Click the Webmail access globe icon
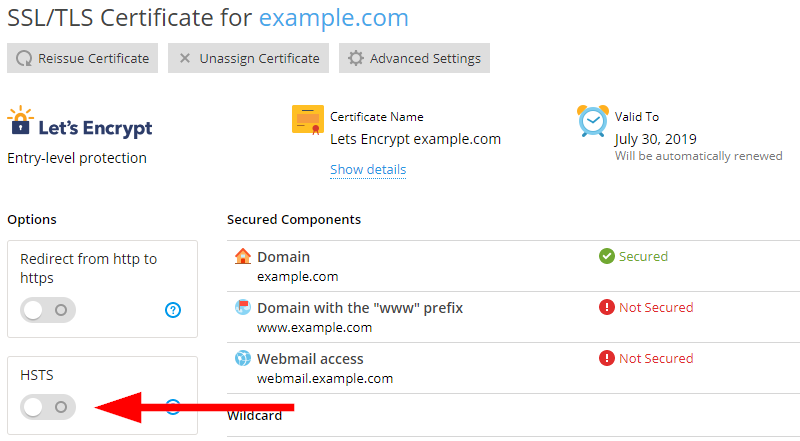The height and width of the screenshot is (441, 800). click(242, 358)
